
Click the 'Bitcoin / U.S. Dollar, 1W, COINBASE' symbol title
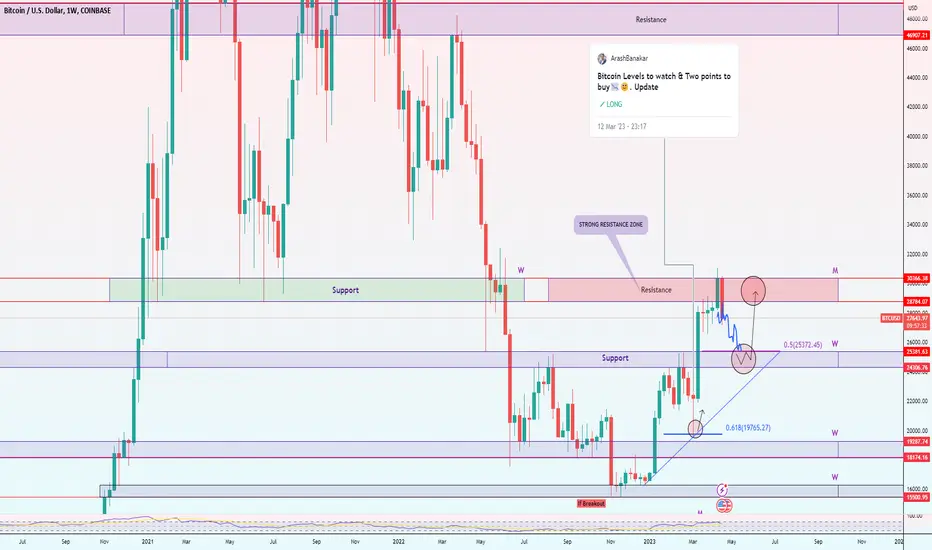tap(58, 11)
